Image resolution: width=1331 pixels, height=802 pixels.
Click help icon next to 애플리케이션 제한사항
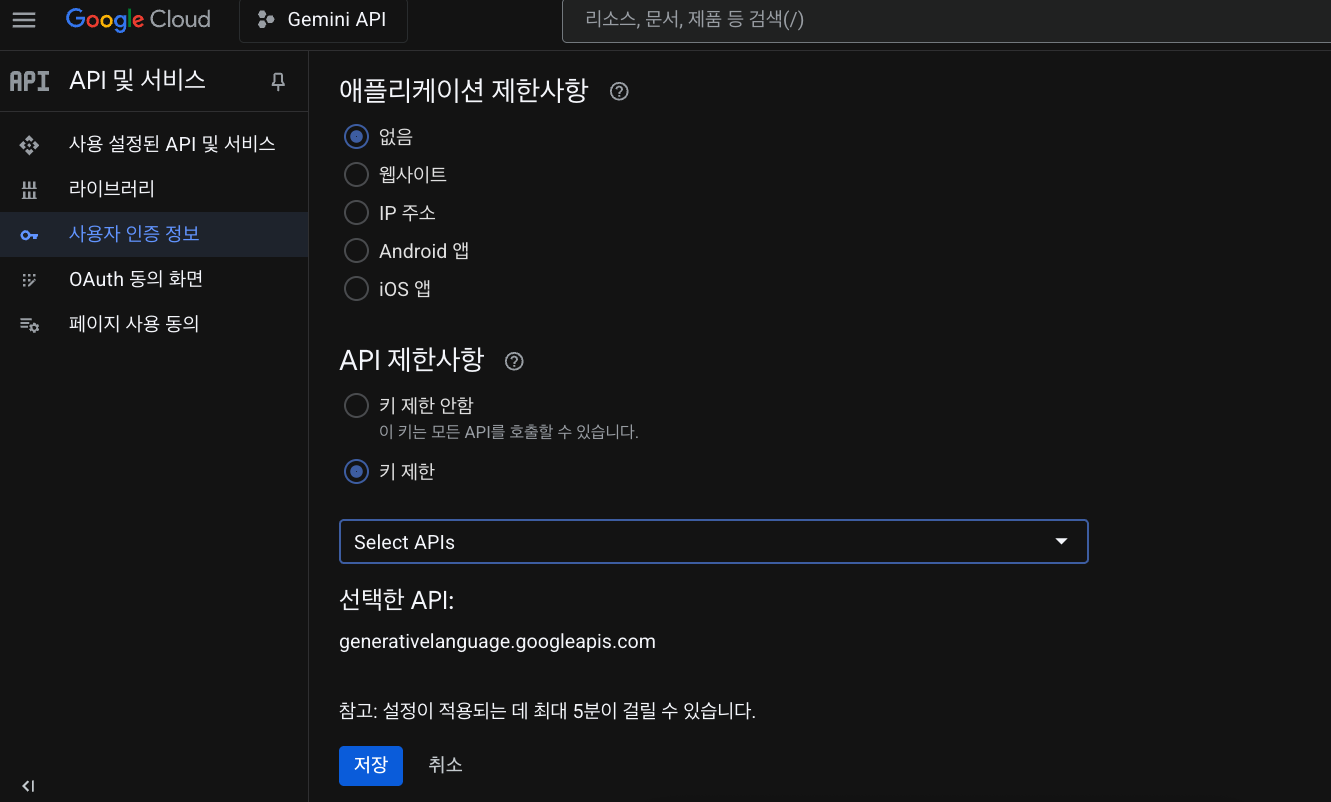pyautogui.click(x=619, y=92)
